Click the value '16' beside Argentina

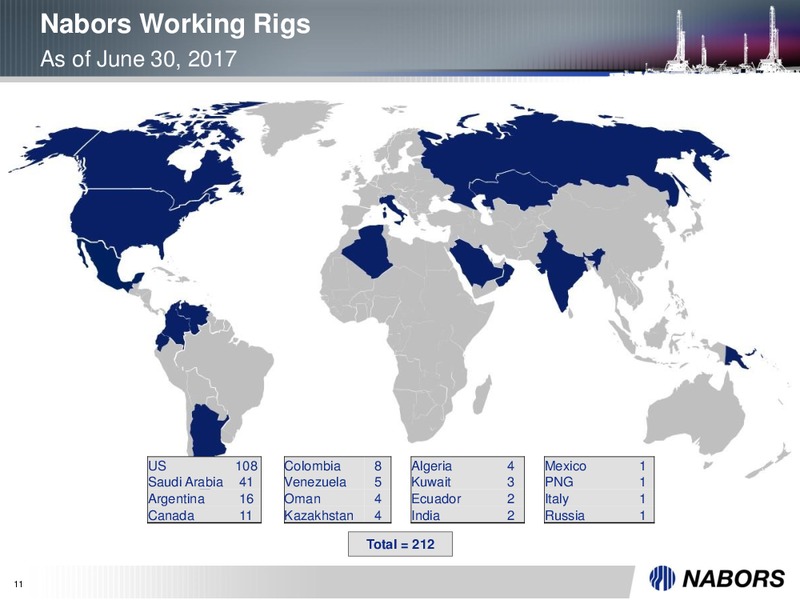246,499
